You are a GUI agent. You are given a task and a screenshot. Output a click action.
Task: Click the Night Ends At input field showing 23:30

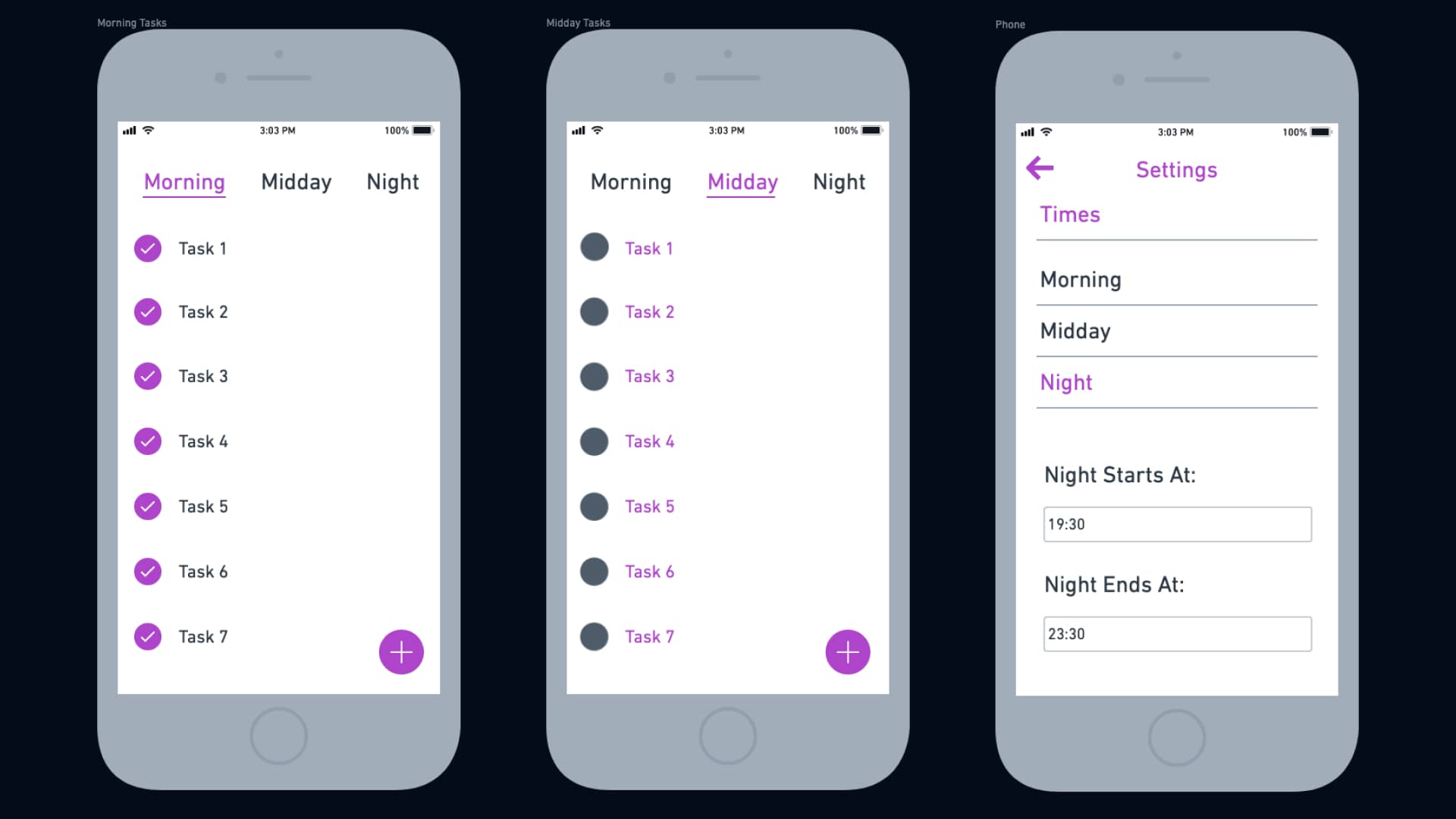point(1176,634)
